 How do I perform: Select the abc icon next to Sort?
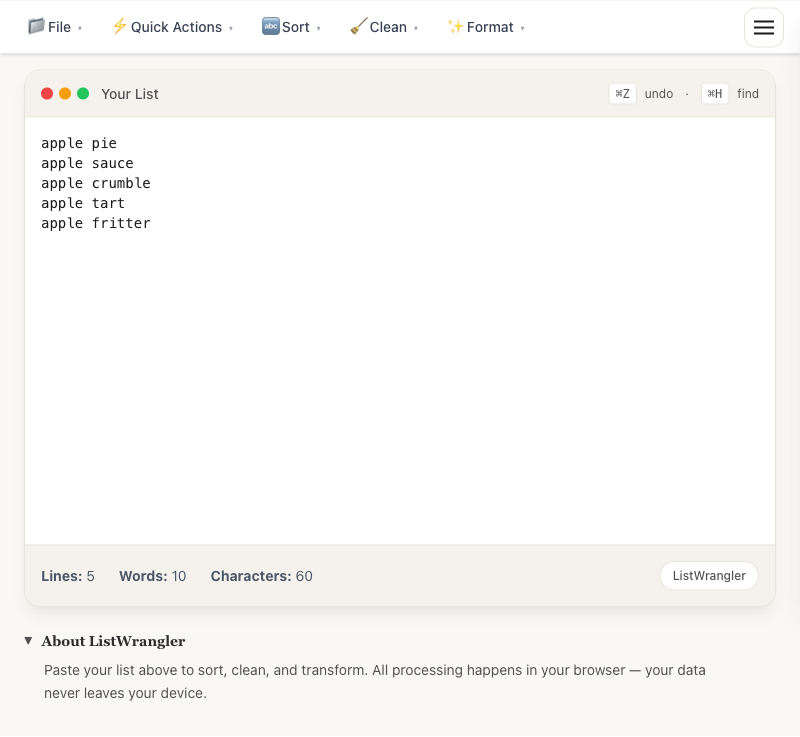pyautogui.click(x=270, y=27)
